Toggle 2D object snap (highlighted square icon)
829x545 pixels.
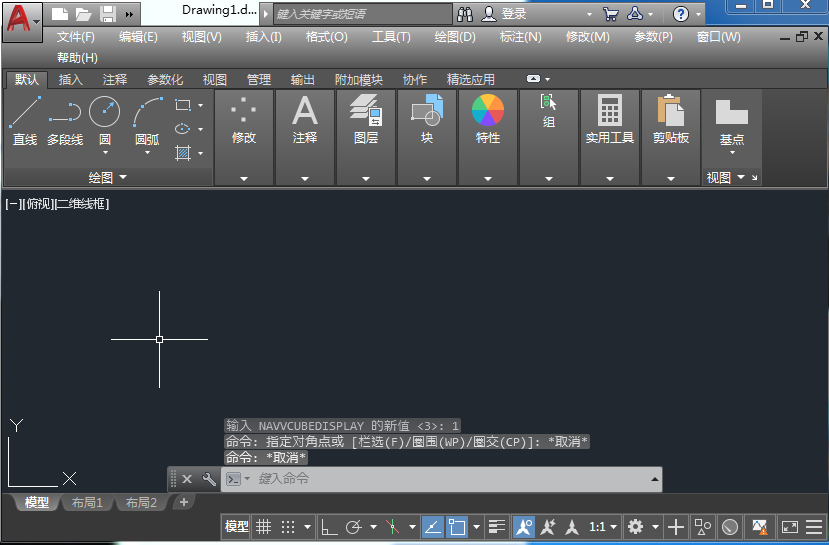pos(457,526)
